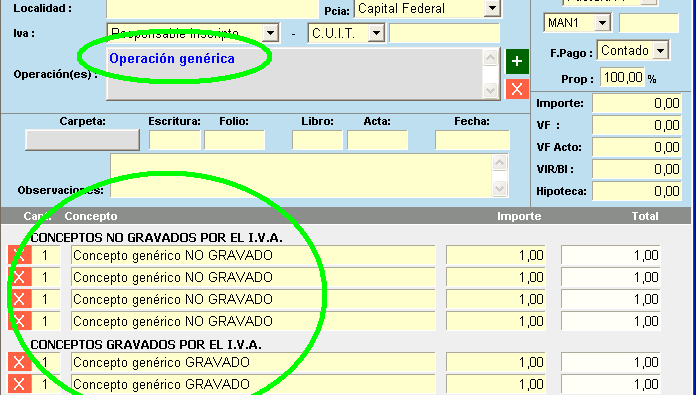Focus the Localidad input field

point(213,8)
